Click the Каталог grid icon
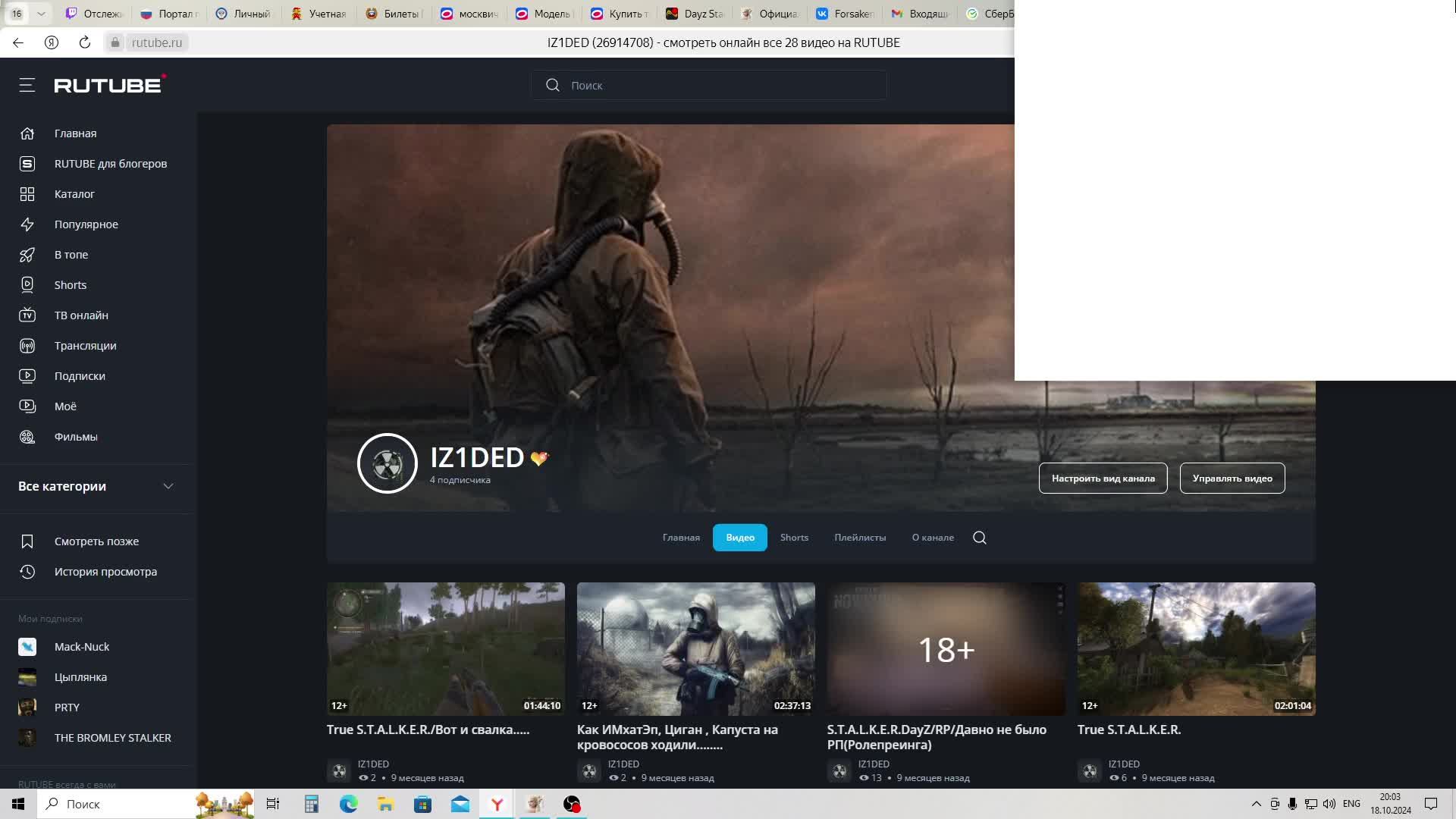This screenshot has width=1456, height=819. [27, 194]
